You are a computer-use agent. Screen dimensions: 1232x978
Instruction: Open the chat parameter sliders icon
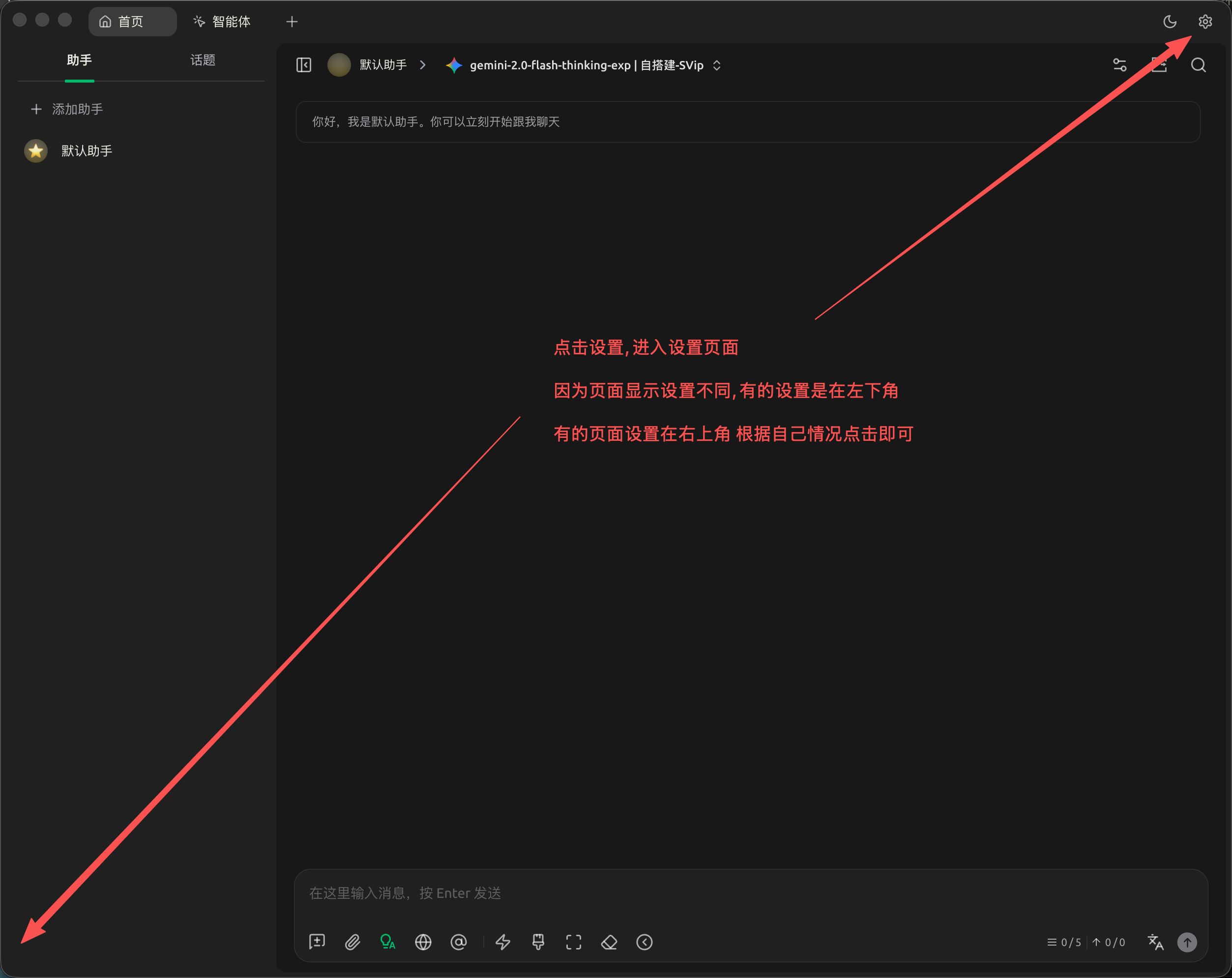(x=1119, y=65)
